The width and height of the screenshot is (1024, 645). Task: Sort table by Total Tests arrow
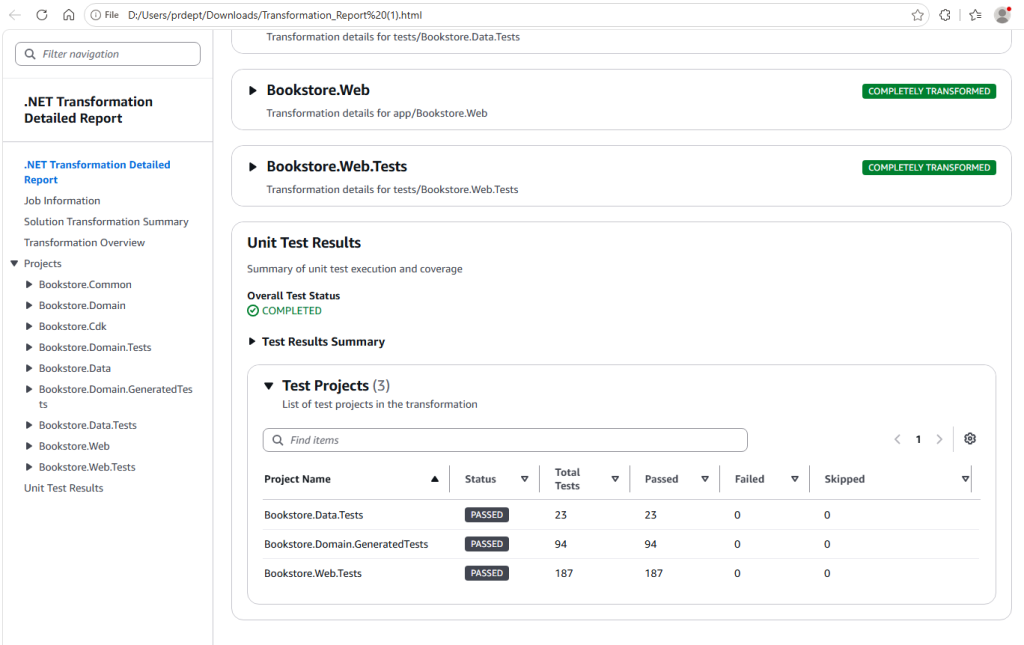[615, 479]
